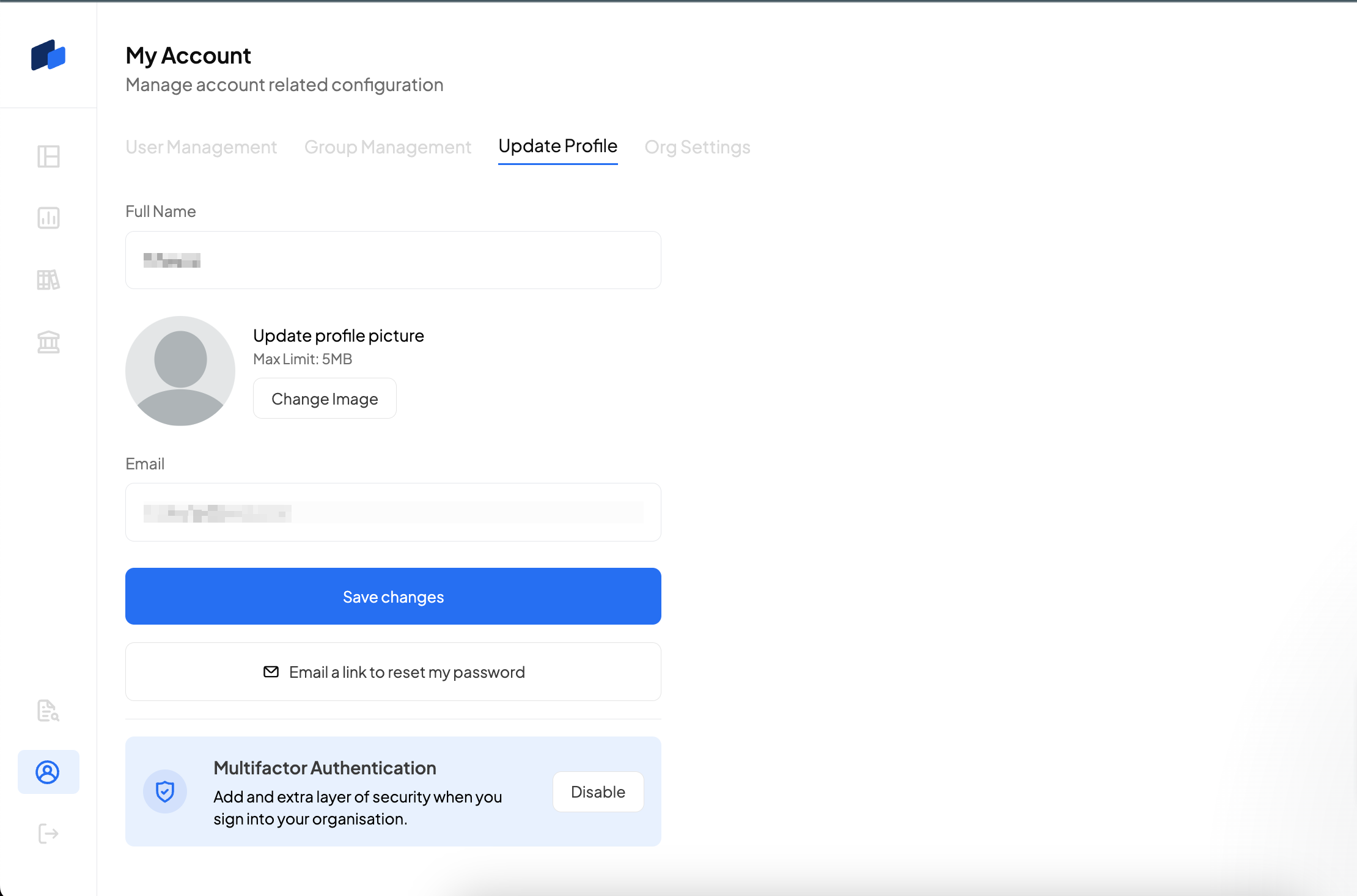Open the library books sidebar icon

[48, 280]
